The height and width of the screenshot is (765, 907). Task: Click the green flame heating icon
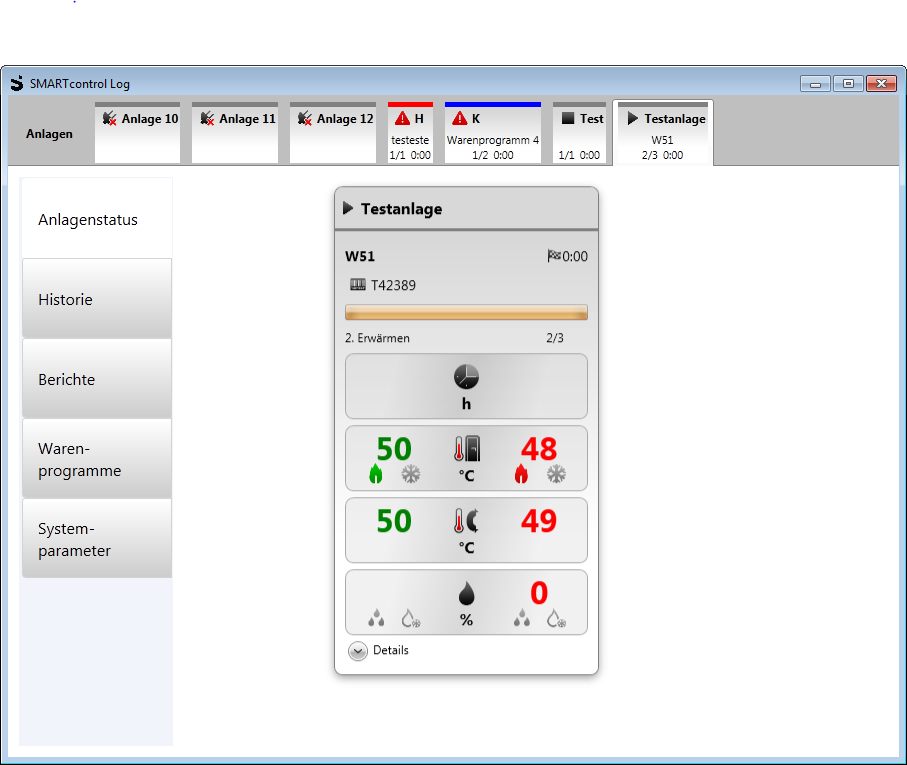376,475
